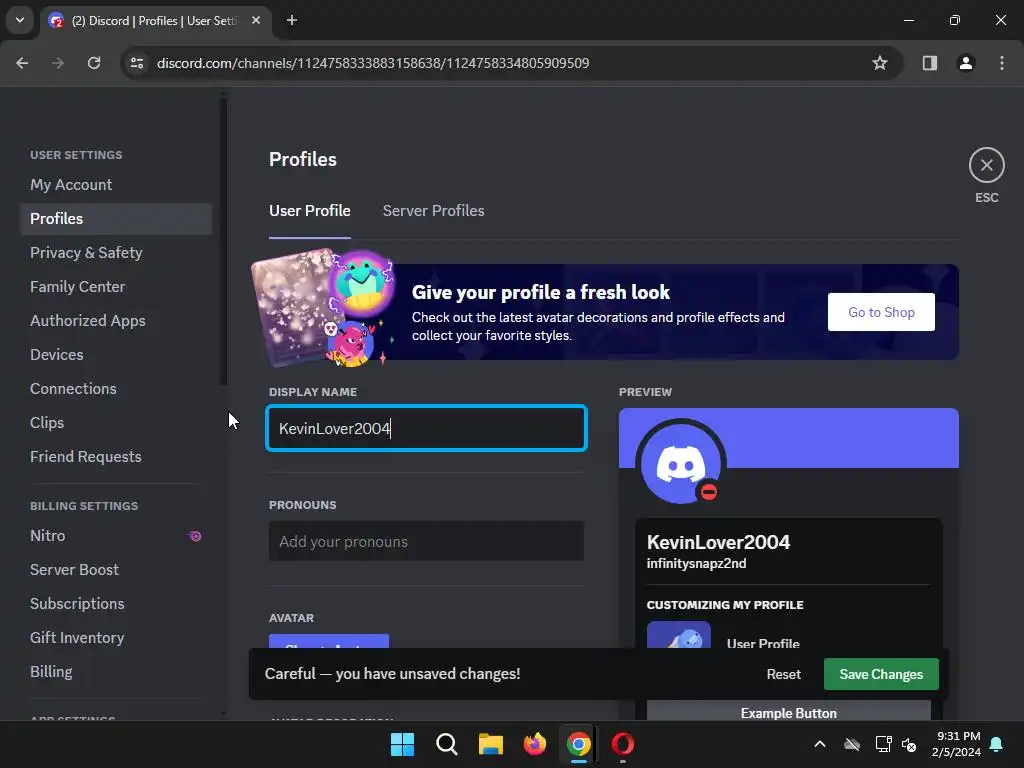This screenshot has height=768, width=1024.
Task: Save Changes to profile
Action: [881, 674]
